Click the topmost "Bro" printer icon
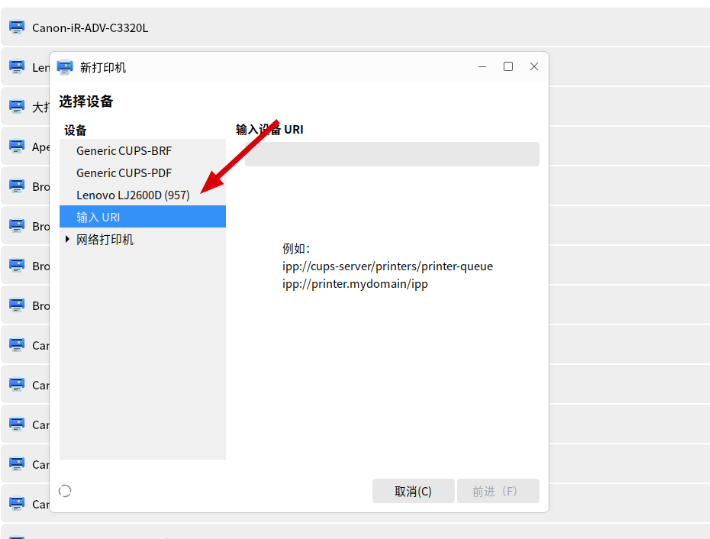 16,186
